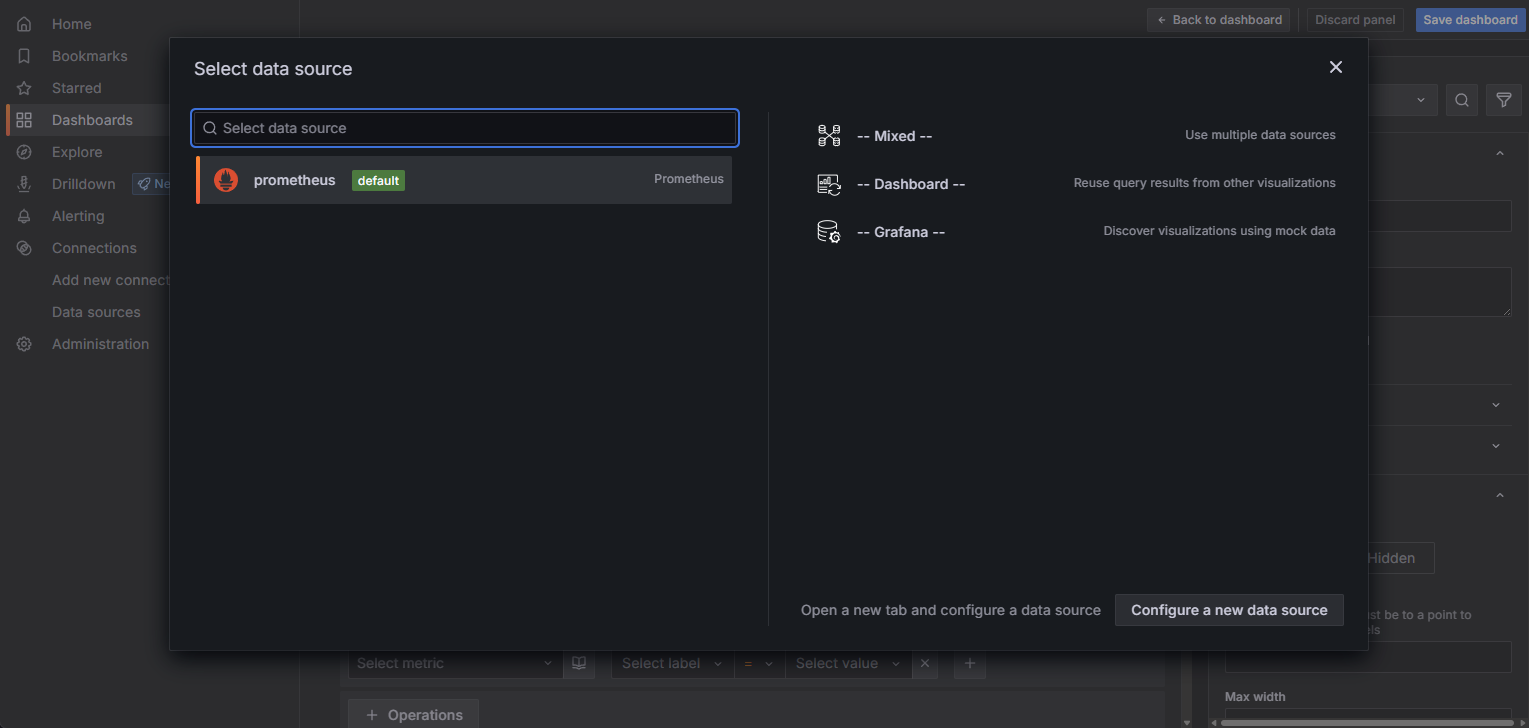Open Data sources under Connections
Screen dimensions: 1529x728
[x=96, y=312]
